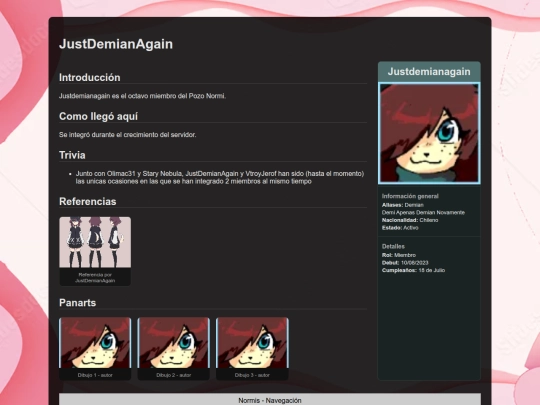Click the text Demi Apenas Demian Novamente
The width and height of the screenshot is (540, 405).
click(x=423, y=212)
